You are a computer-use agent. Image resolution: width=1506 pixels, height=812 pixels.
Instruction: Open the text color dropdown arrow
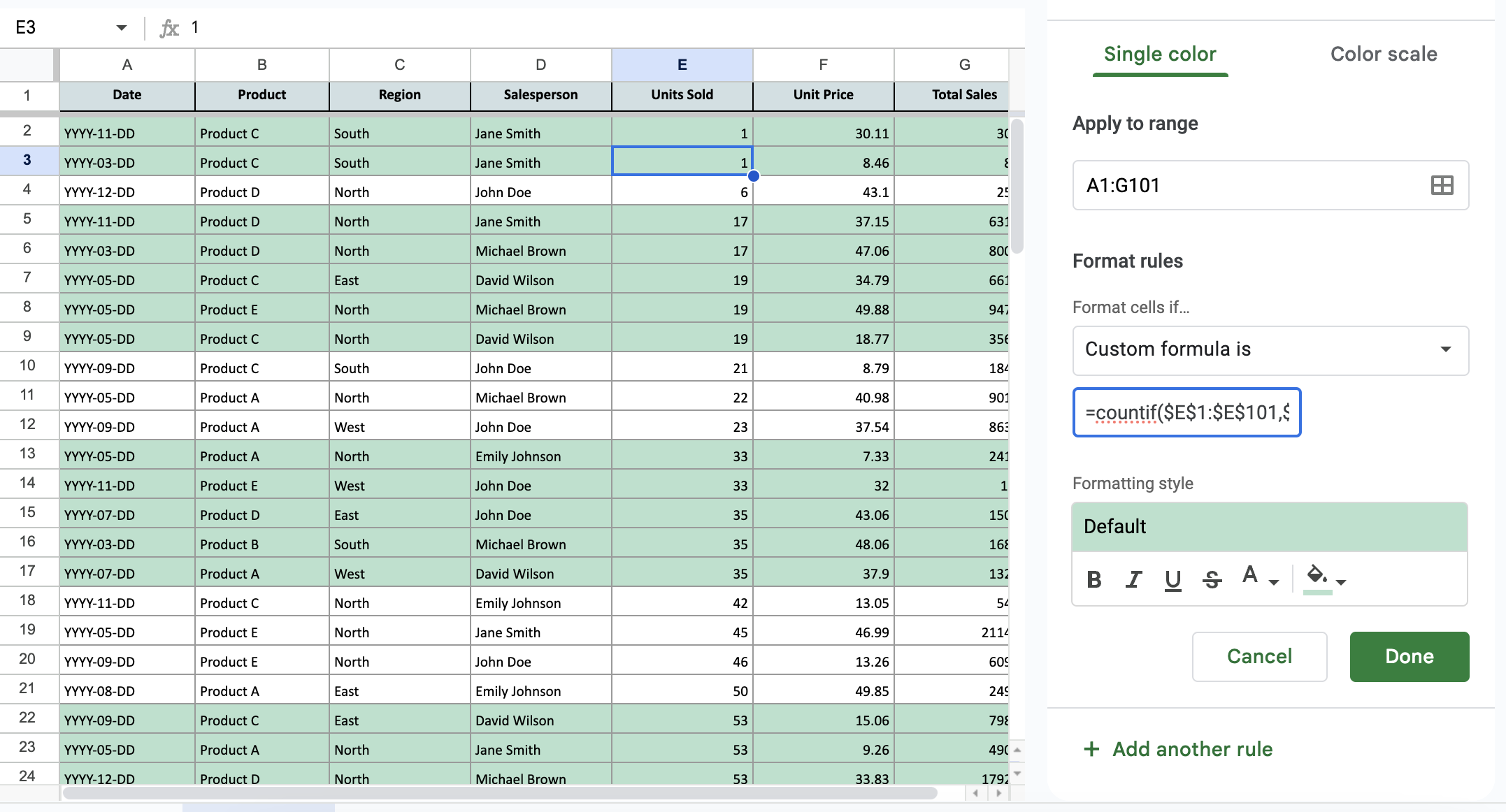pyautogui.click(x=1274, y=581)
